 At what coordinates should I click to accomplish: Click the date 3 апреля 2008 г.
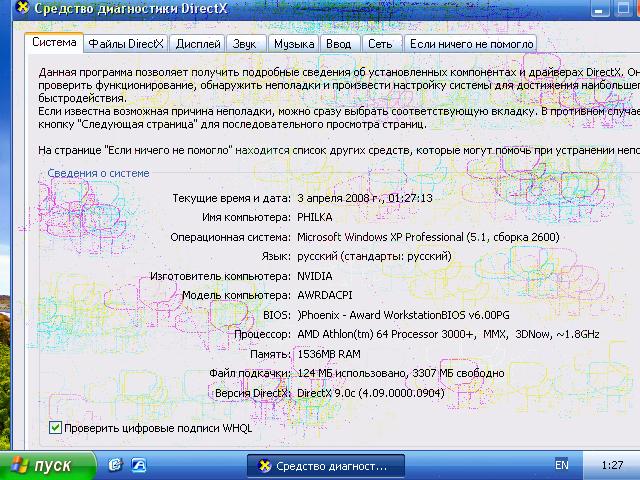pyautogui.click(x=341, y=198)
